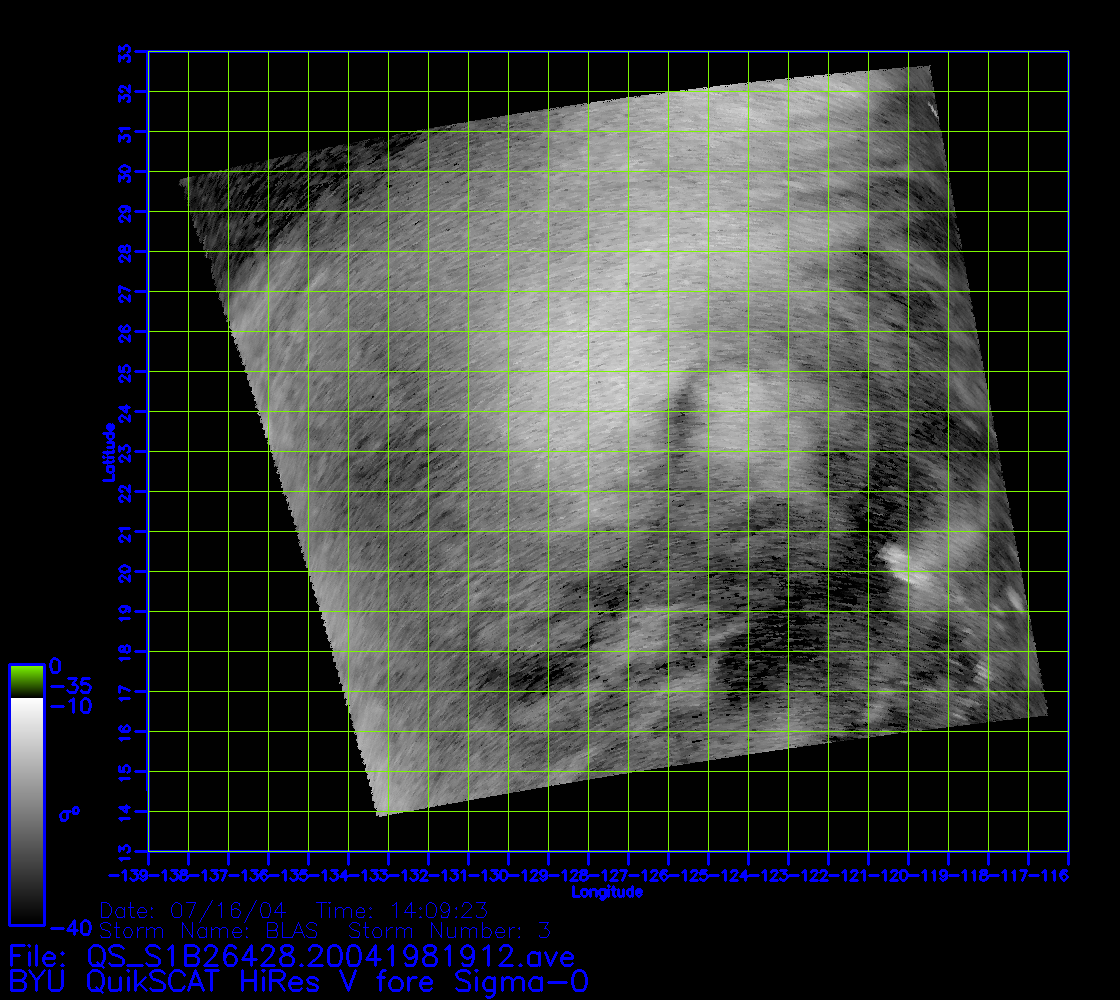Click the Latitude axis title
Image resolution: width=1120 pixels, height=1000 pixels.
(107, 452)
